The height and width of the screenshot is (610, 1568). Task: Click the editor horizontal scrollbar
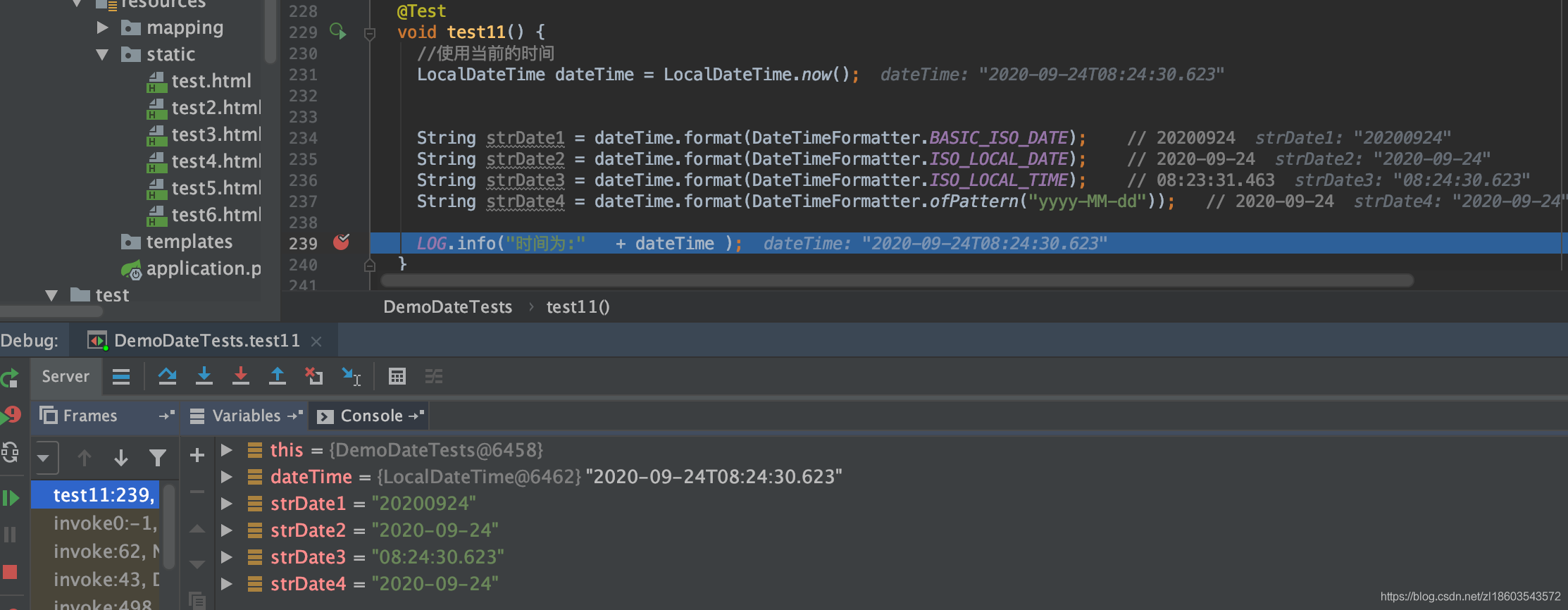pos(897,280)
